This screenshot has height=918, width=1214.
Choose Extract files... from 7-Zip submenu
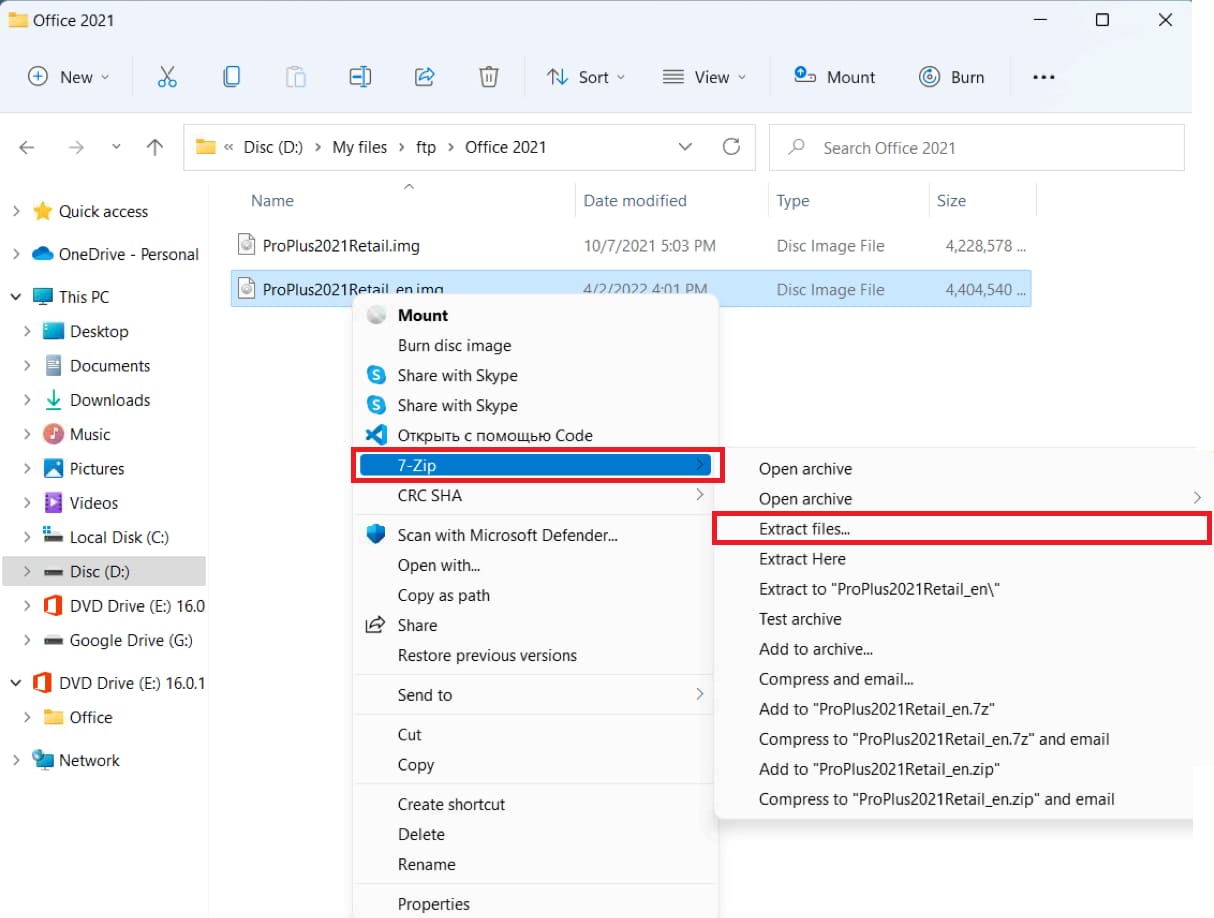[x=804, y=529]
